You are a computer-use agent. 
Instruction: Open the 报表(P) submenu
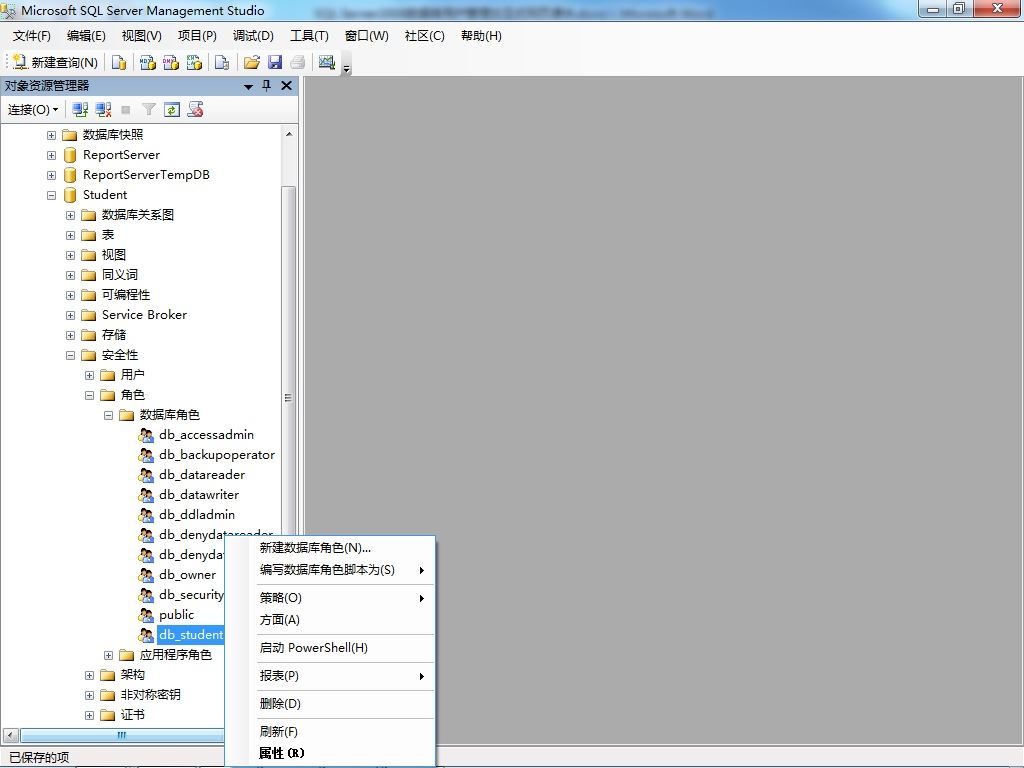coord(330,676)
